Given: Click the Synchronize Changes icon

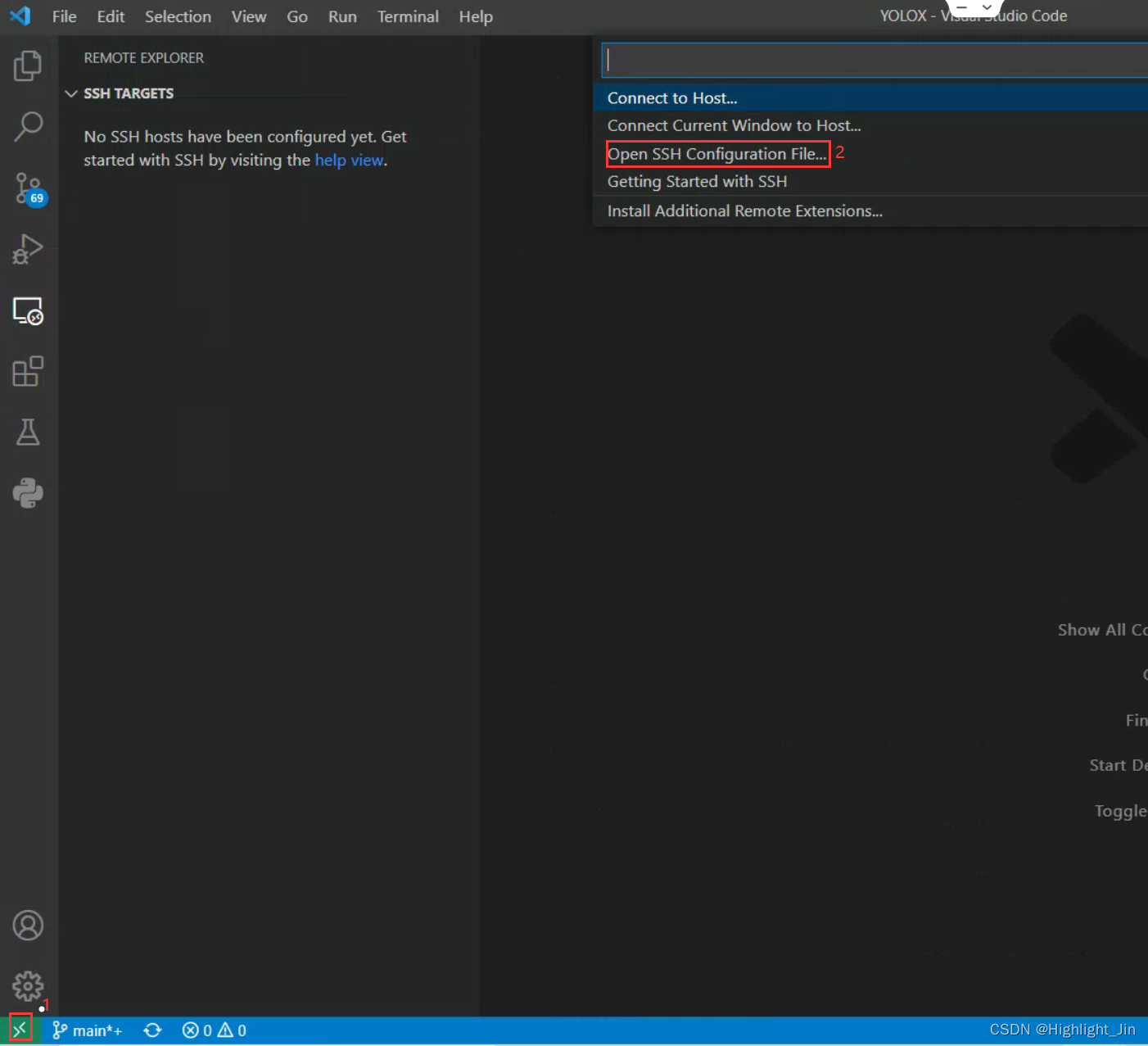Looking at the screenshot, I should pyautogui.click(x=152, y=1030).
